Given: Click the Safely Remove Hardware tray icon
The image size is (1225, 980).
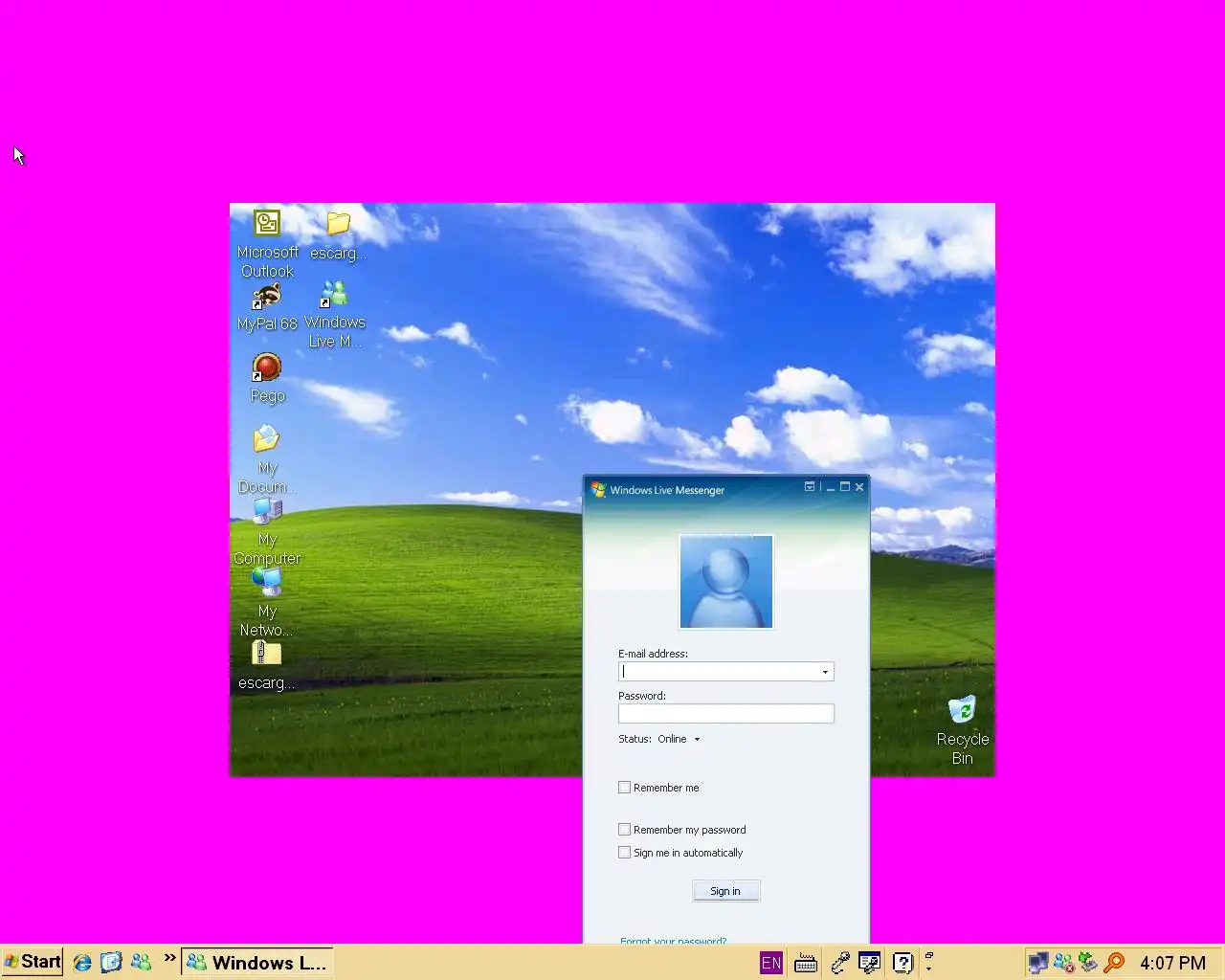Looking at the screenshot, I should 1088,963.
